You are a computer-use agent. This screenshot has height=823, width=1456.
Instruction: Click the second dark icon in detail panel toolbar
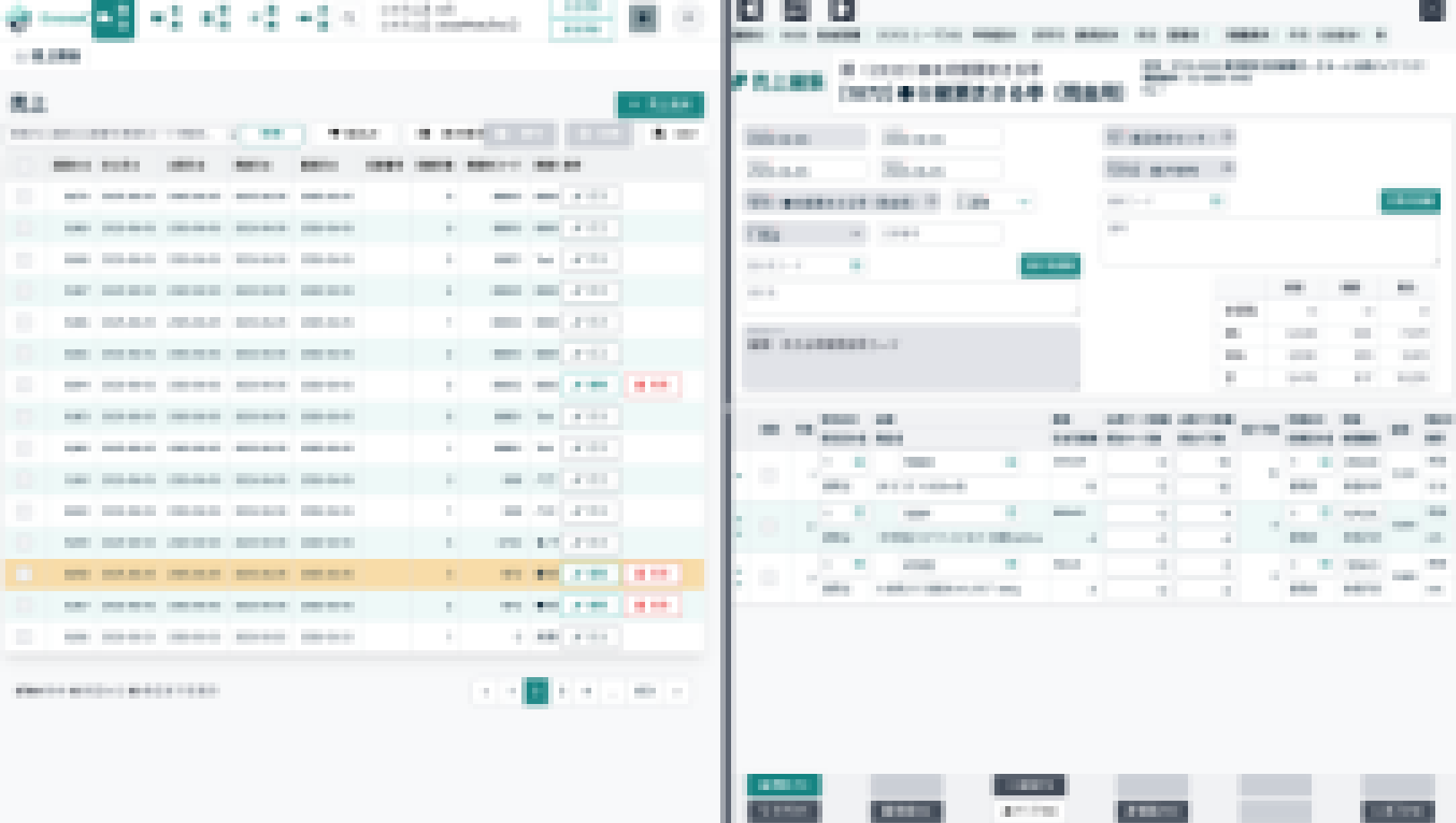click(x=796, y=10)
